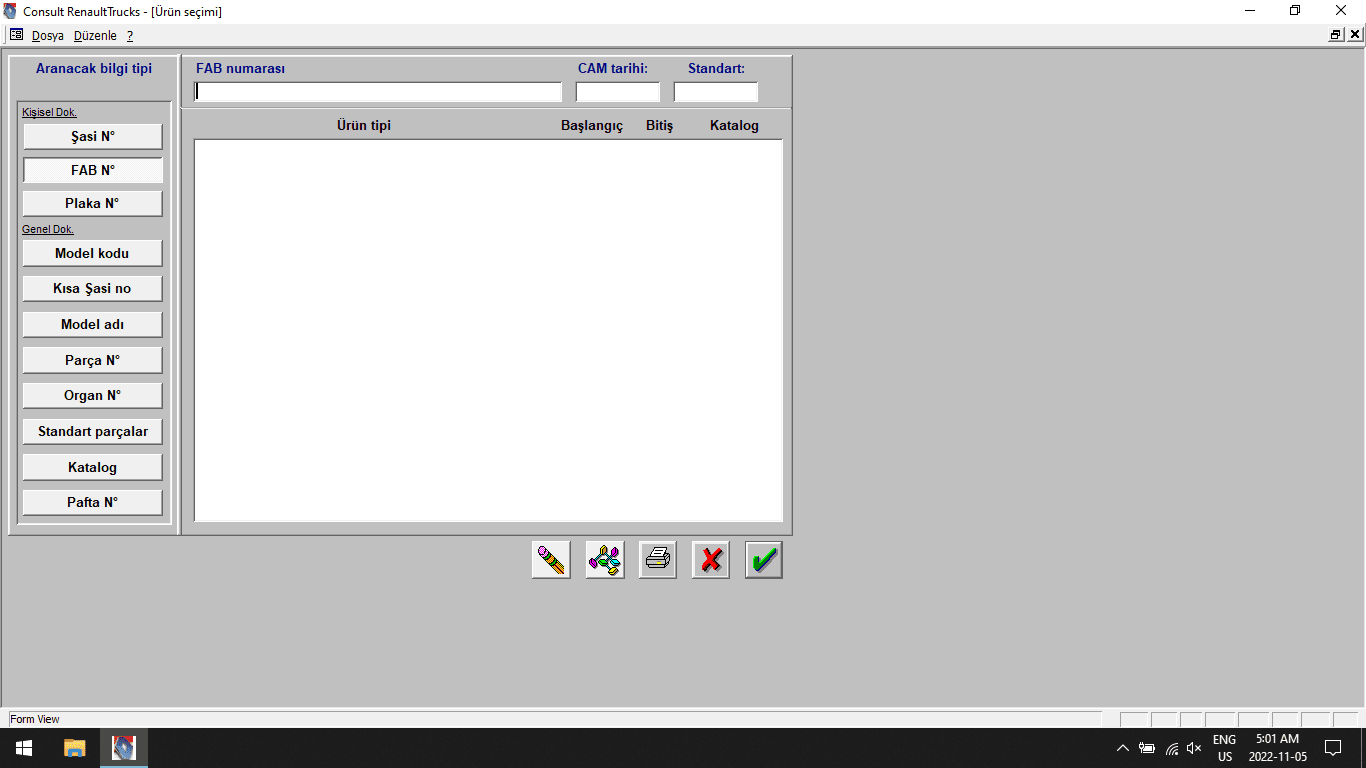Open the Dosya menu
Image resolution: width=1366 pixels, height=768 pixels.
point(47,35)
